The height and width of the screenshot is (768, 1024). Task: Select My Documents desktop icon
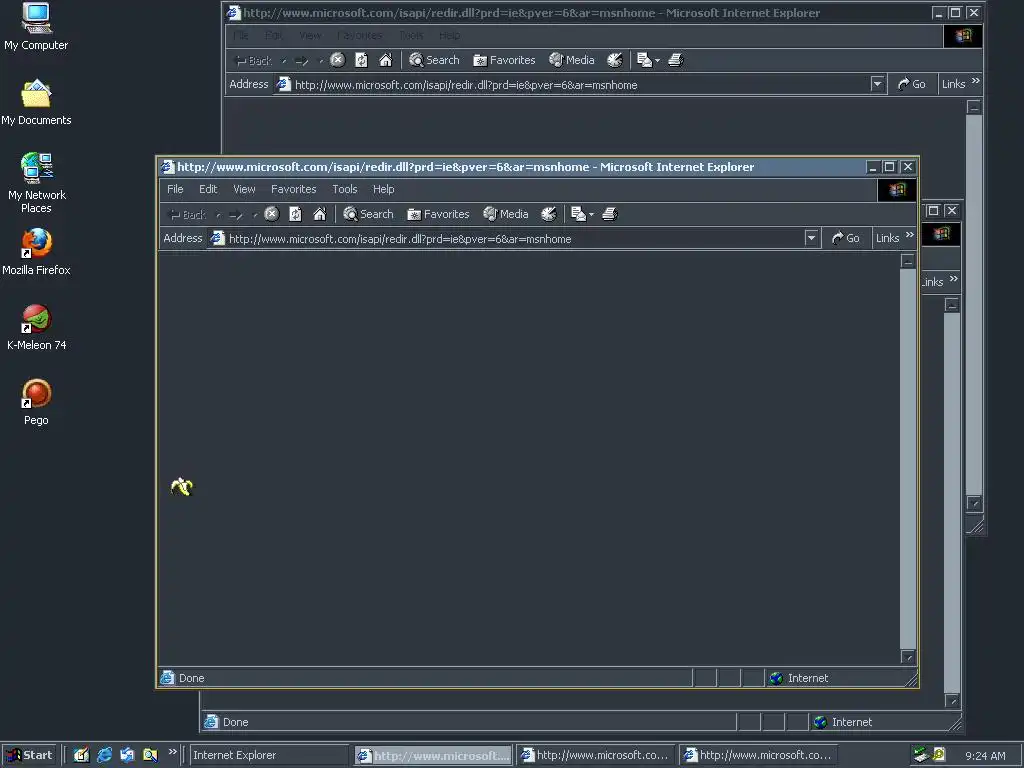click(x=36, y=103)
